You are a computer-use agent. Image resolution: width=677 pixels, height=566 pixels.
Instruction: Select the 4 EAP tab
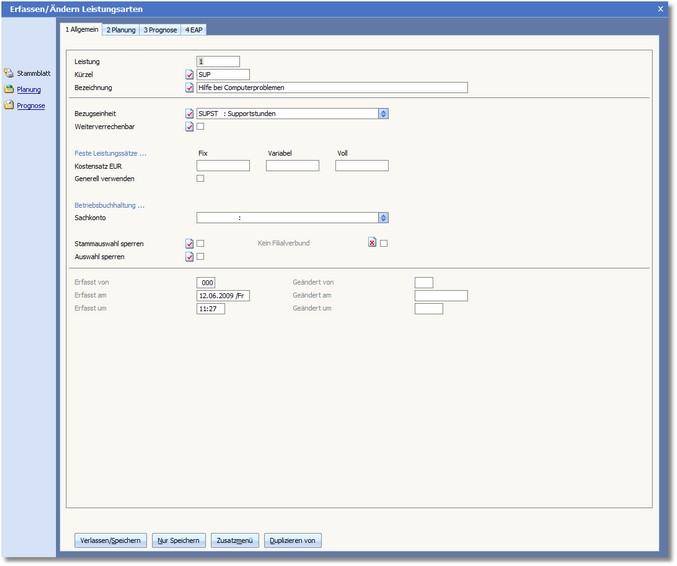[x=194, y=30]
